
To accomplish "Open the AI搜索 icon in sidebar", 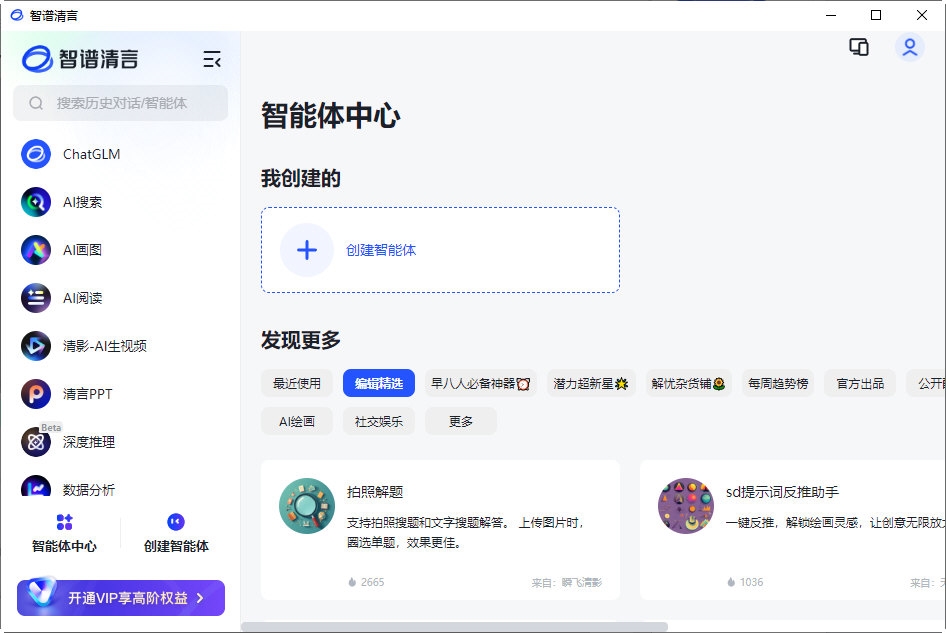I will 36,202.
